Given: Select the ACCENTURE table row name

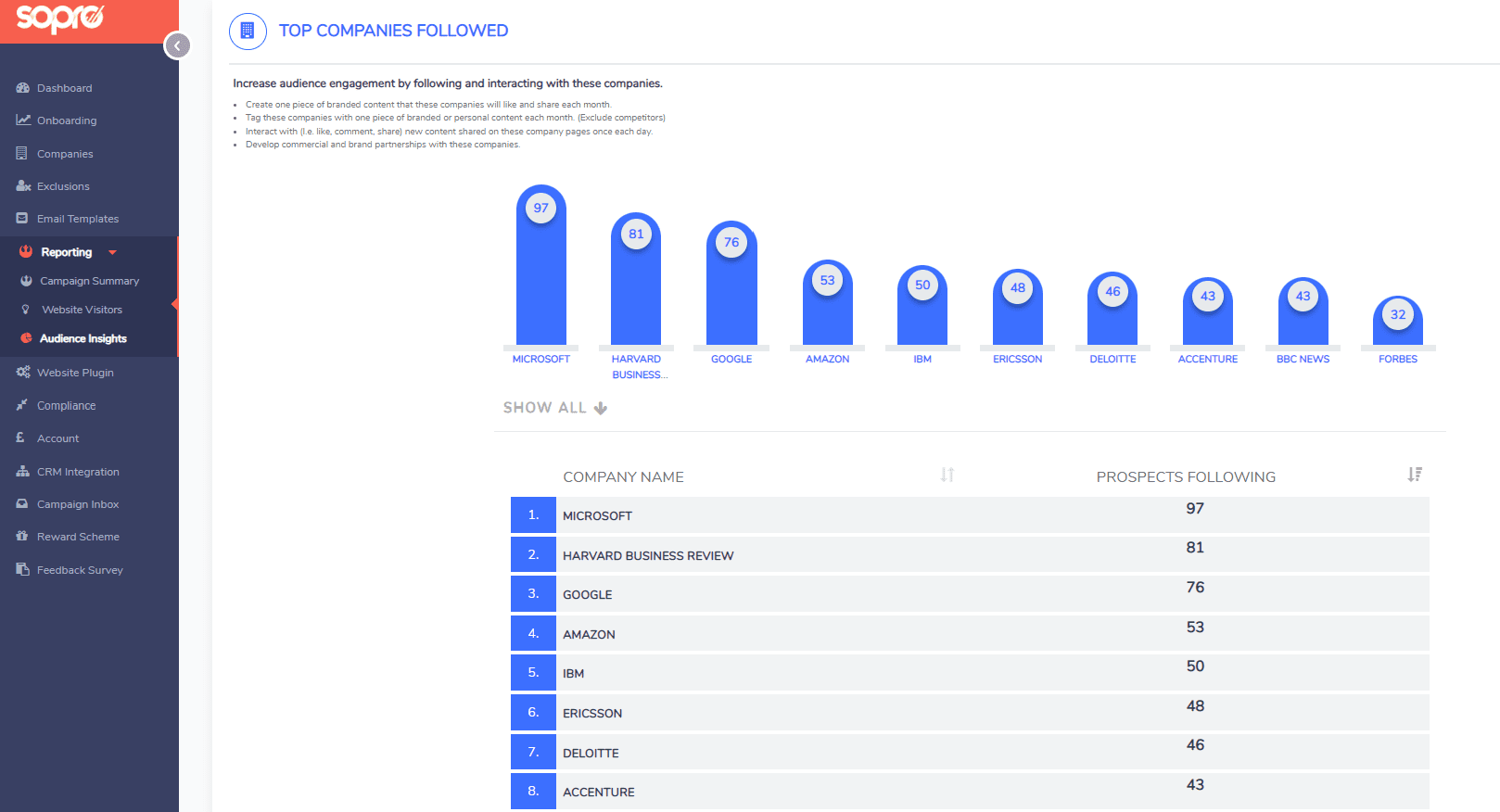Looking at the screenshot, I should point(599,793).
